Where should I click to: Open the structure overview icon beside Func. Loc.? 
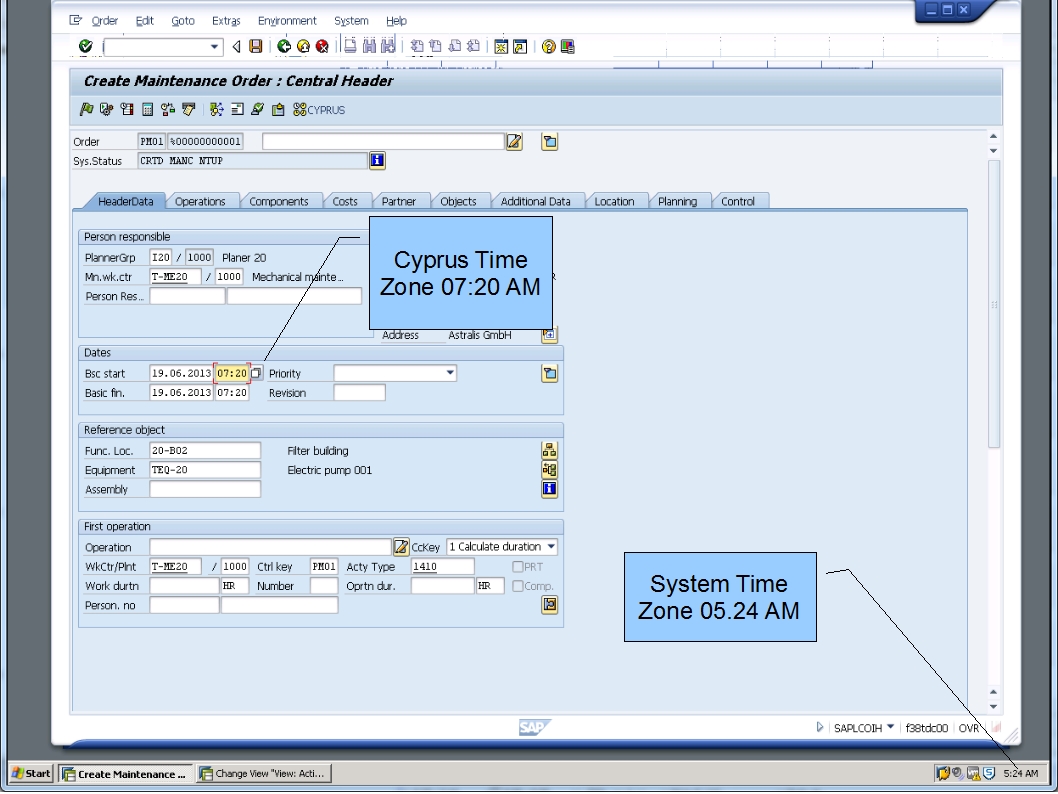pos(548,450)
